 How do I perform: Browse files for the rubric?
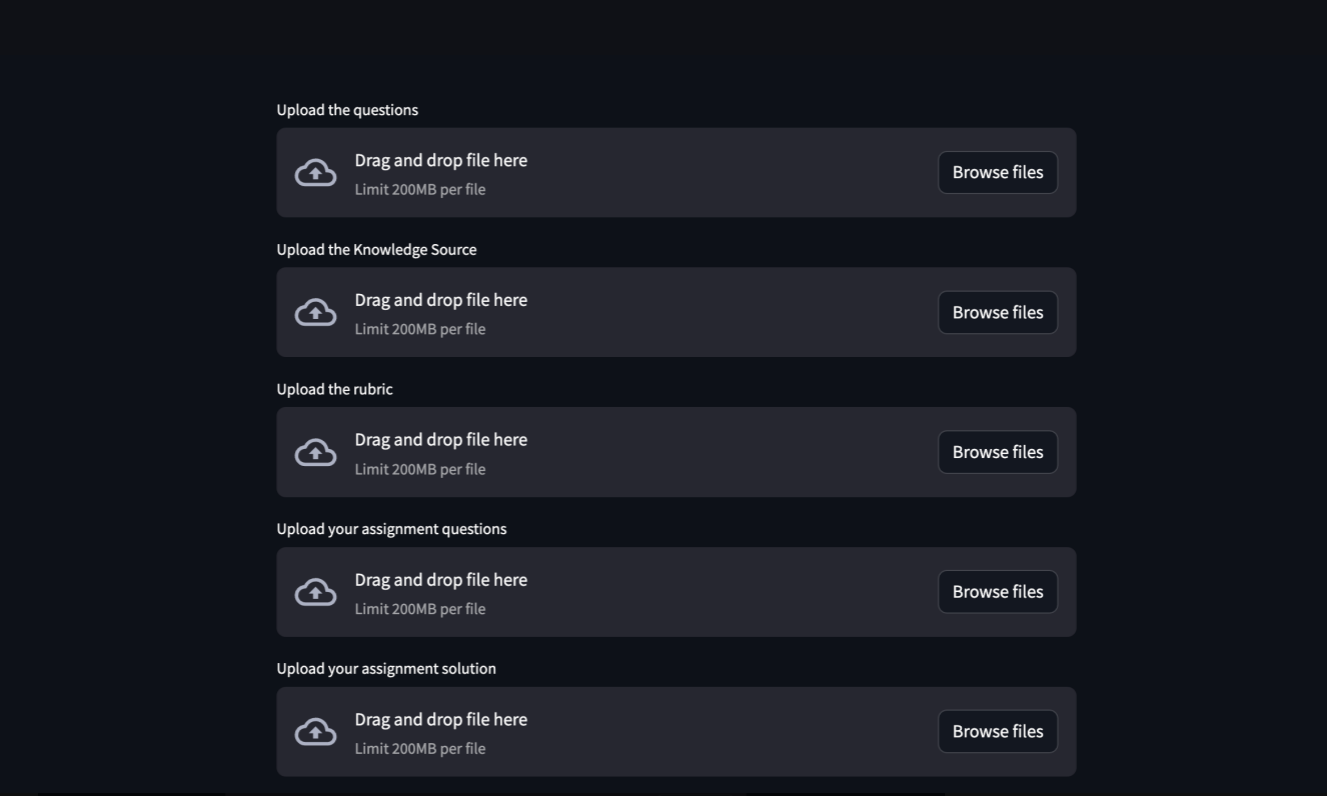[x=998, y=452]
